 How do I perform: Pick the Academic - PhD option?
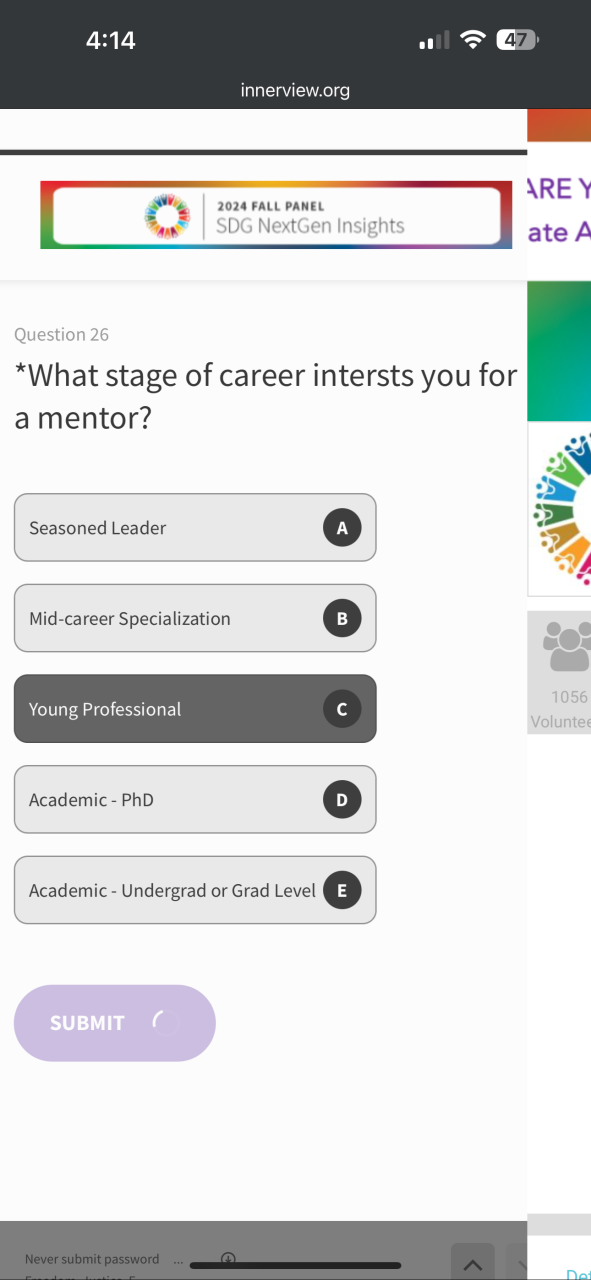pos(195,799)
